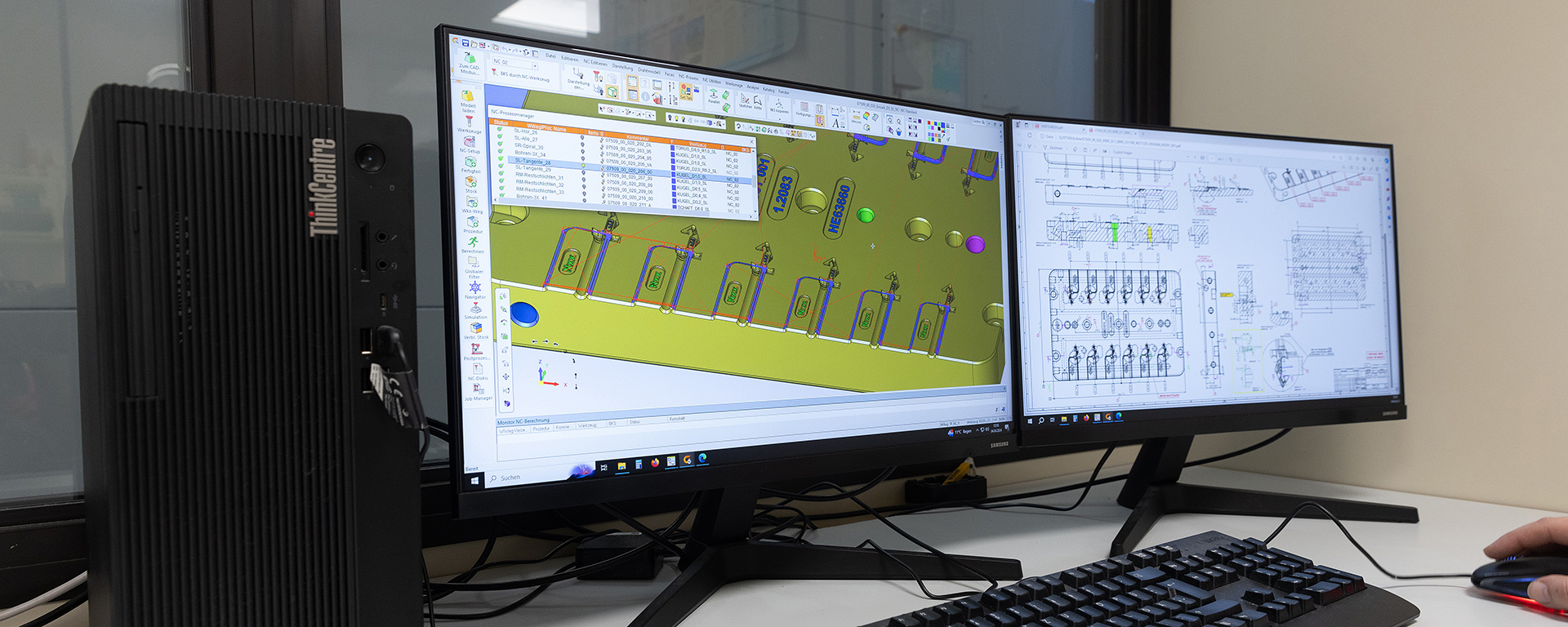Start the Simulation sidebar tool
This screenshot has height=627, width=1568.
click(x=476, y=310)
